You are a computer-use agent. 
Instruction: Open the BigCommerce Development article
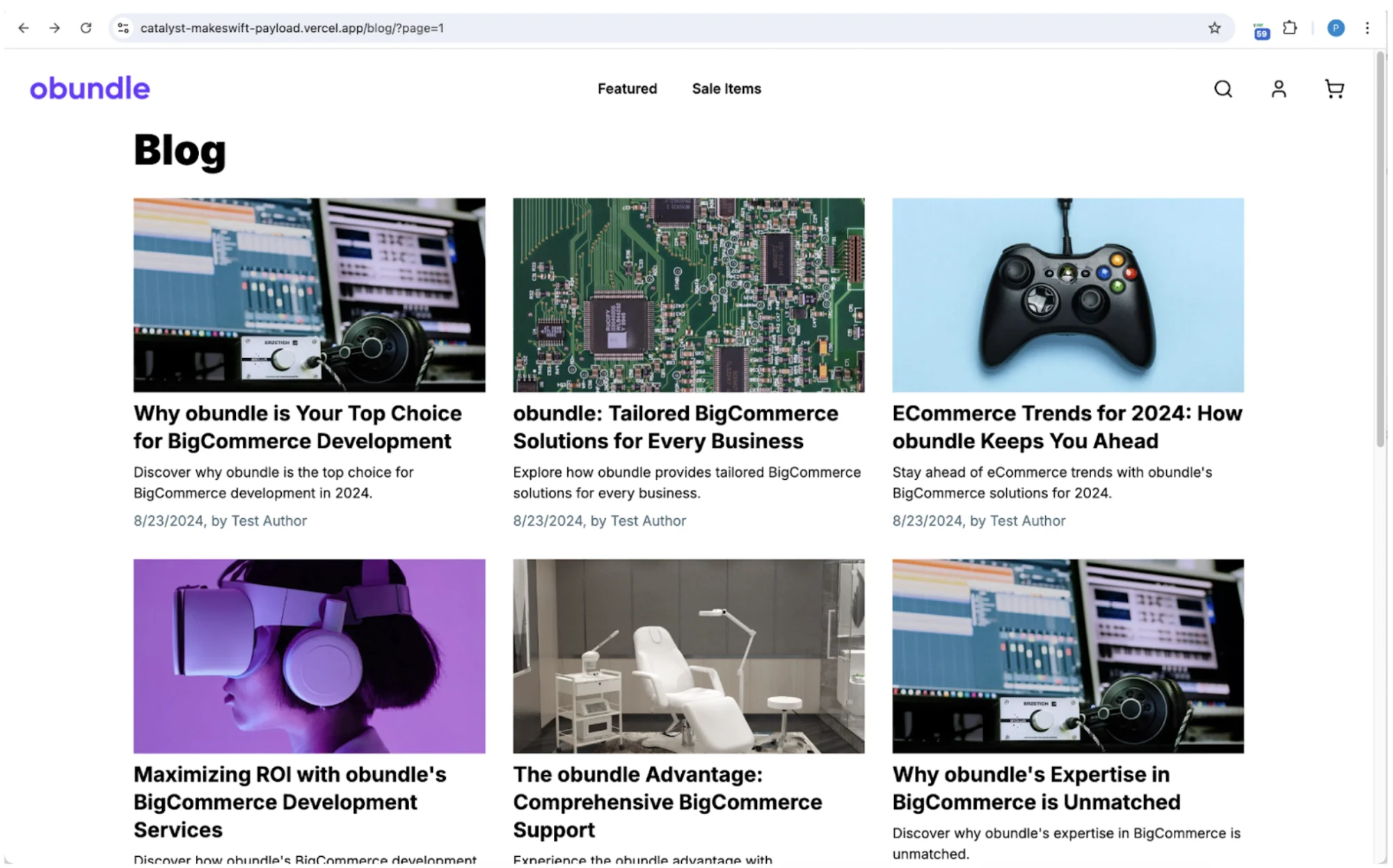tap(297, 426)
